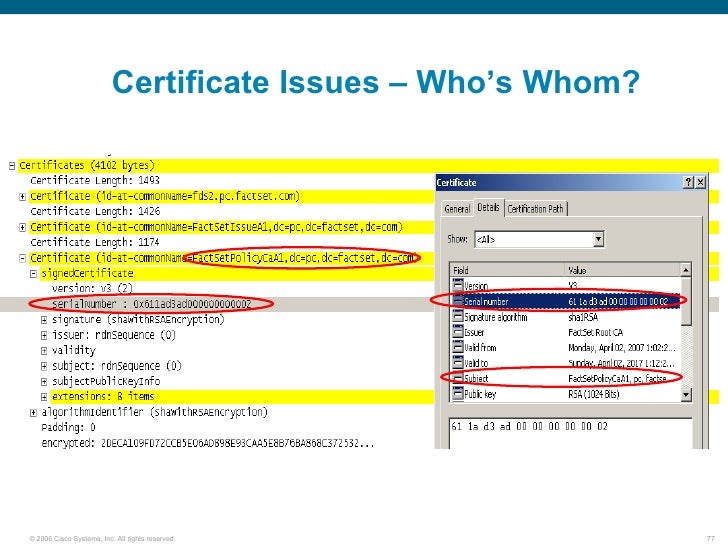Viewport: 728px width, 546px height.
Task: Expand extensions: 8 items node
Action: tap(44, 397)
